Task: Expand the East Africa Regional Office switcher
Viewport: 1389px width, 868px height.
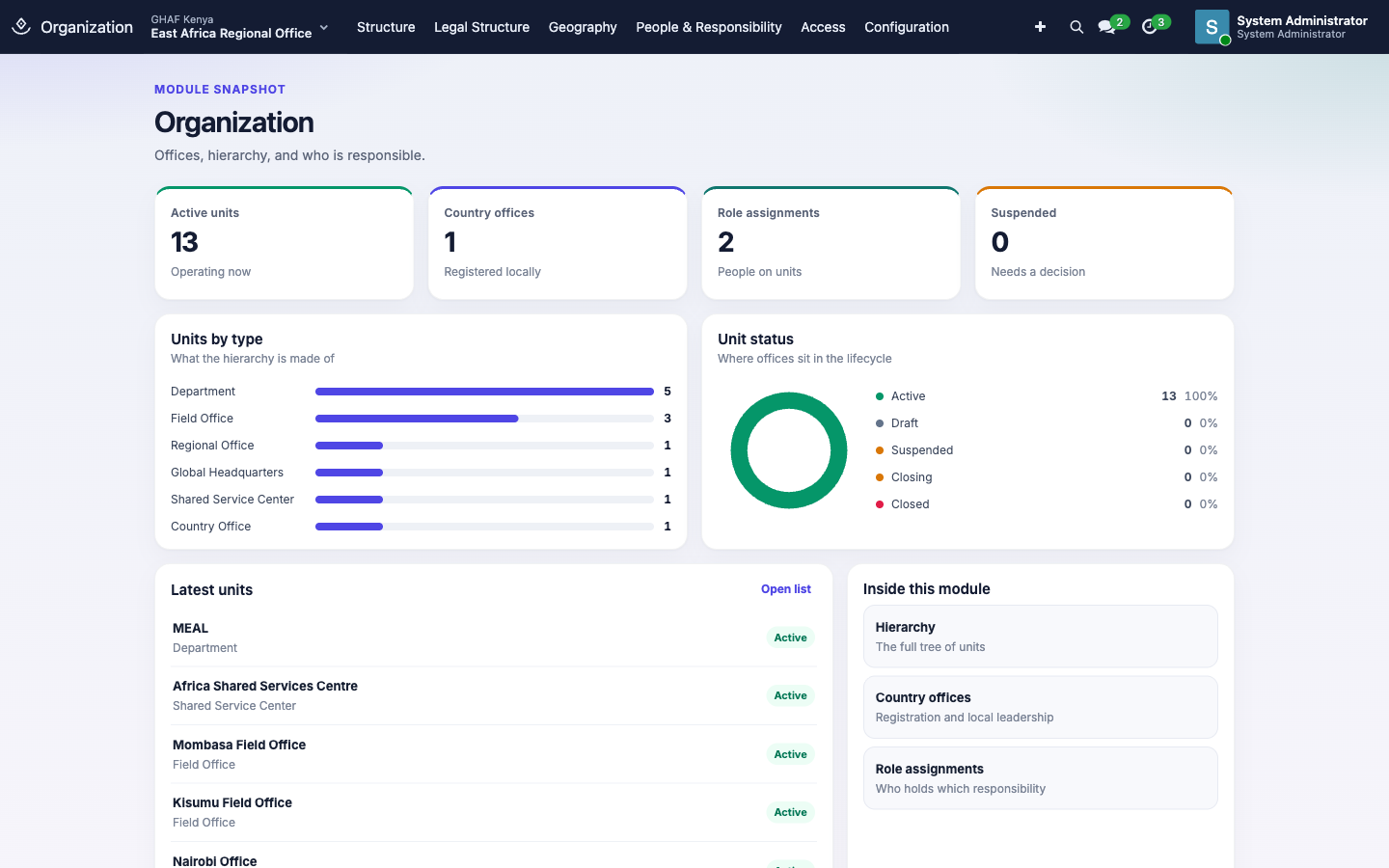Action: (240, 27)
